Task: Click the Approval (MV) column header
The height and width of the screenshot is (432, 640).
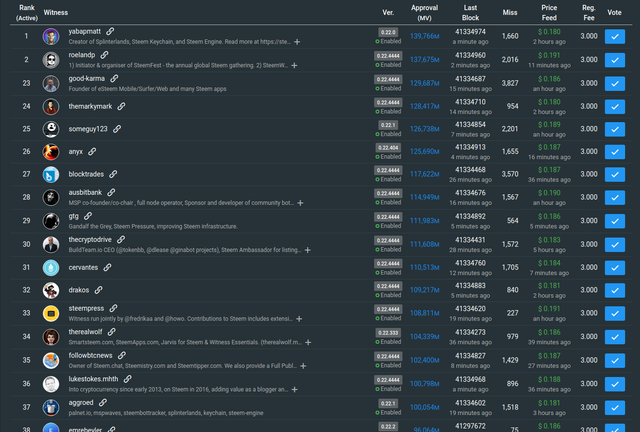Action: 424,13
